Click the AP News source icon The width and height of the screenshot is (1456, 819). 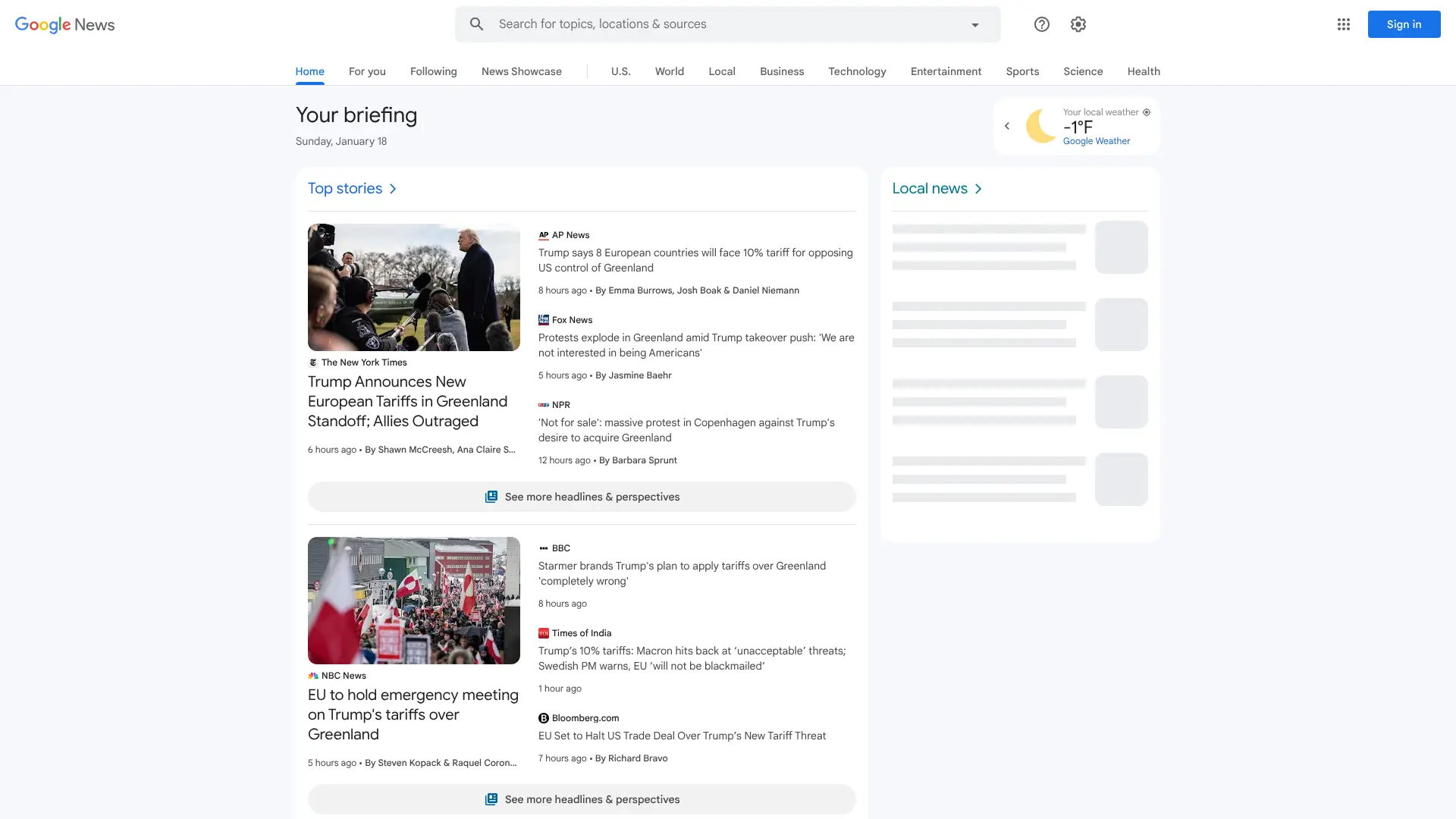point(544,235)
